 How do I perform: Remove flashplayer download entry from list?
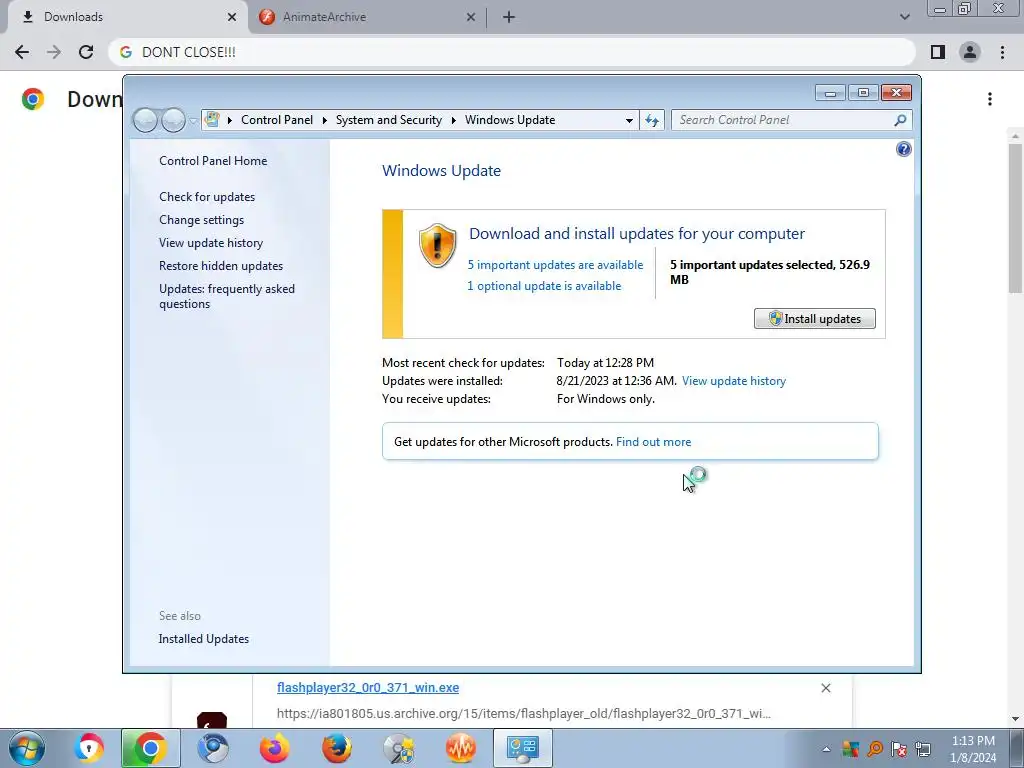825,688
